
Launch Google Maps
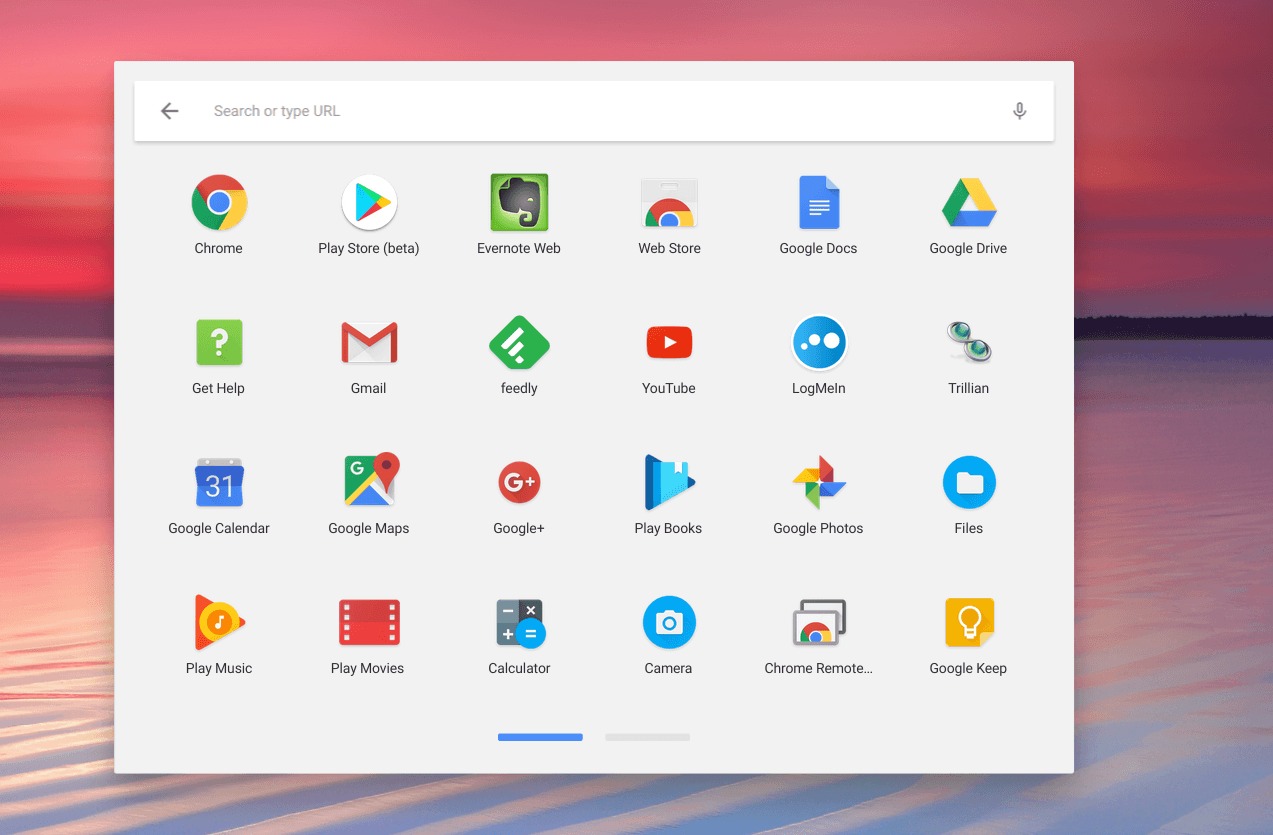pos(369,483)
